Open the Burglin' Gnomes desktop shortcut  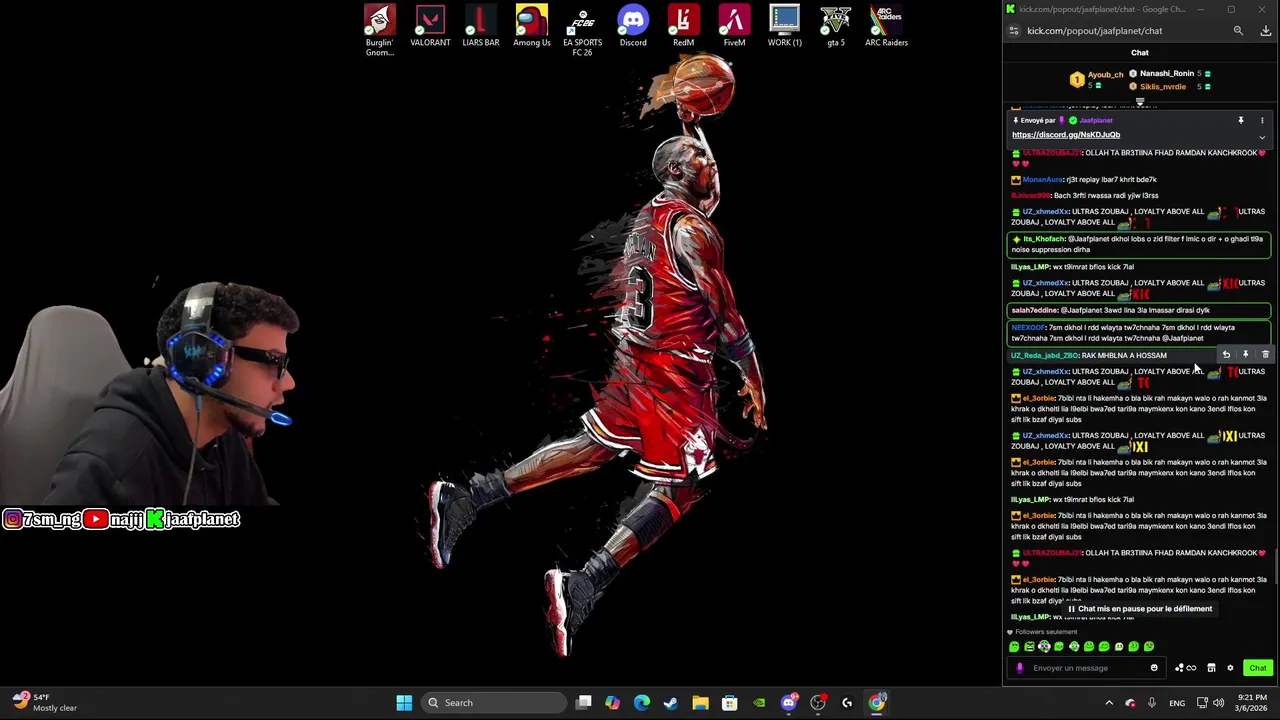tap(379, 30)
